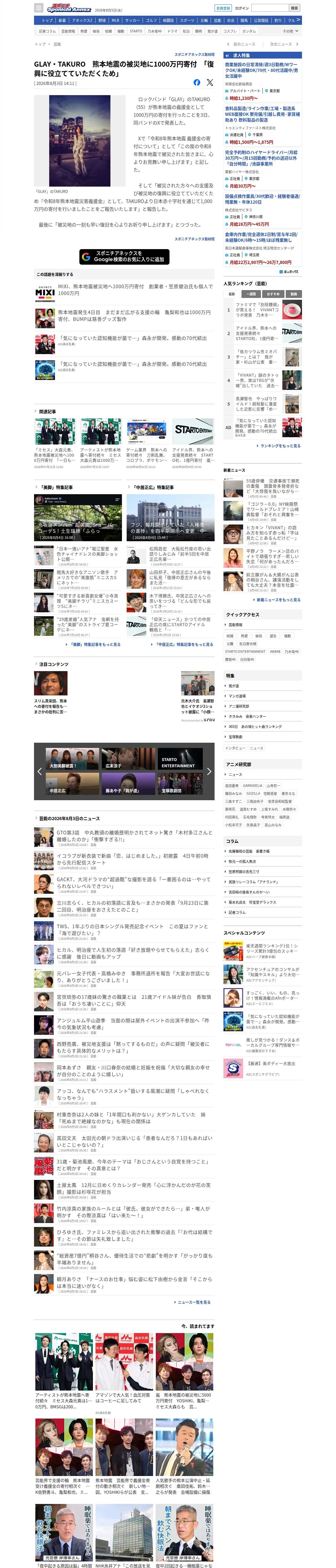The width and height of the screenshot is (336, 1568).
Task: Click the 芸能情報 quick access link
Action: point(235,625)
